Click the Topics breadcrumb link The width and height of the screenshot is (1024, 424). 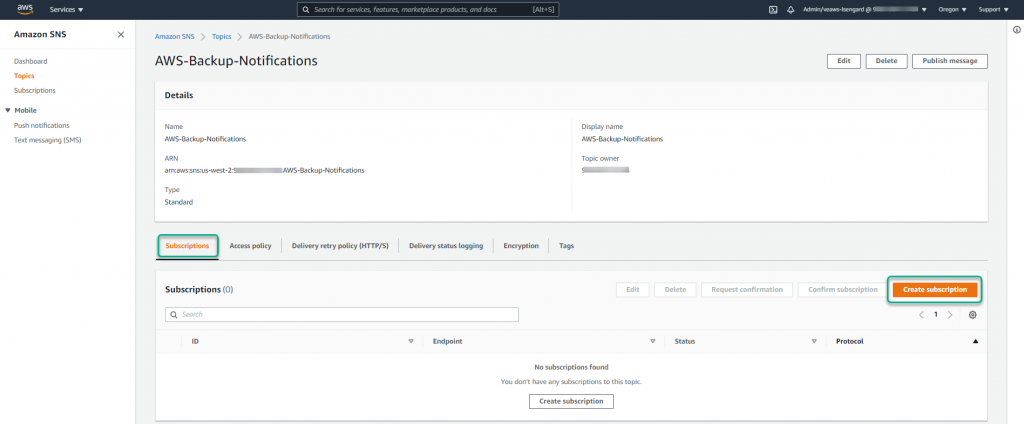coord(221,37)
